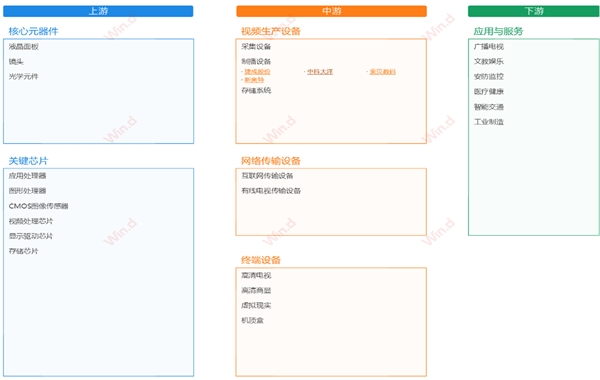Select the 视频处理芯片 entry
The height and width of the screenshot is (380, 600).
(x=31, y=221)
